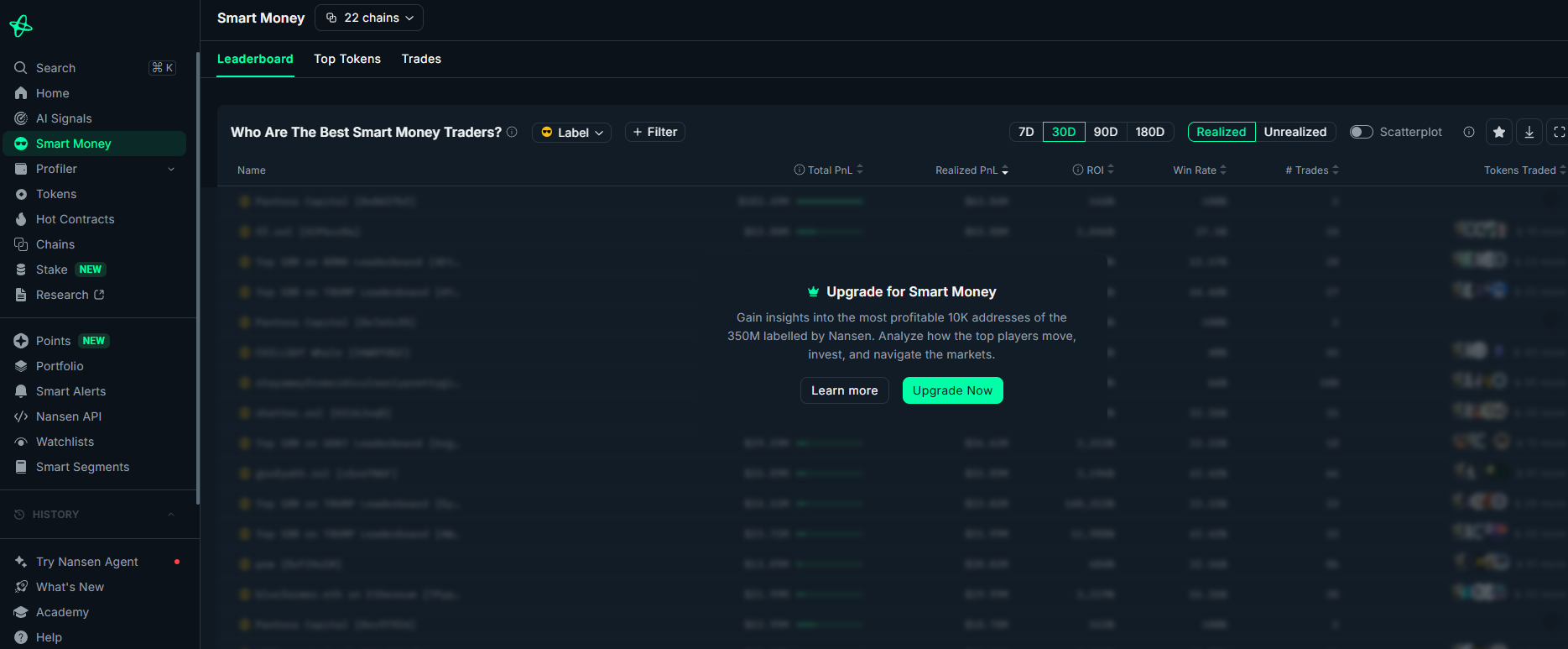Switch PnL view to Unrealized

[1295, 132]
